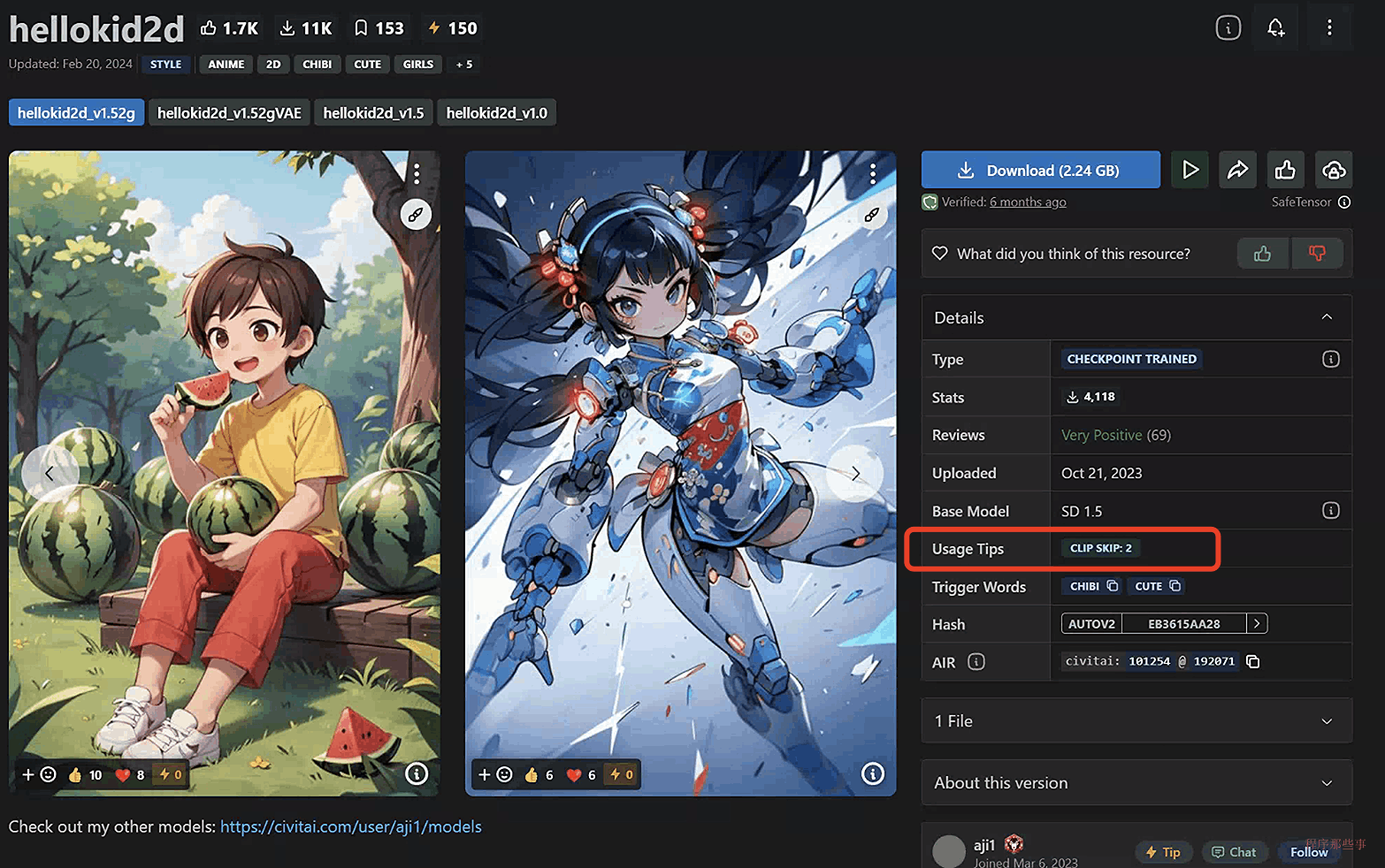The width and height of the screenshot is (1385, 868).
Task: Collapse the Details panel
Action: [x=1326, y=317]
